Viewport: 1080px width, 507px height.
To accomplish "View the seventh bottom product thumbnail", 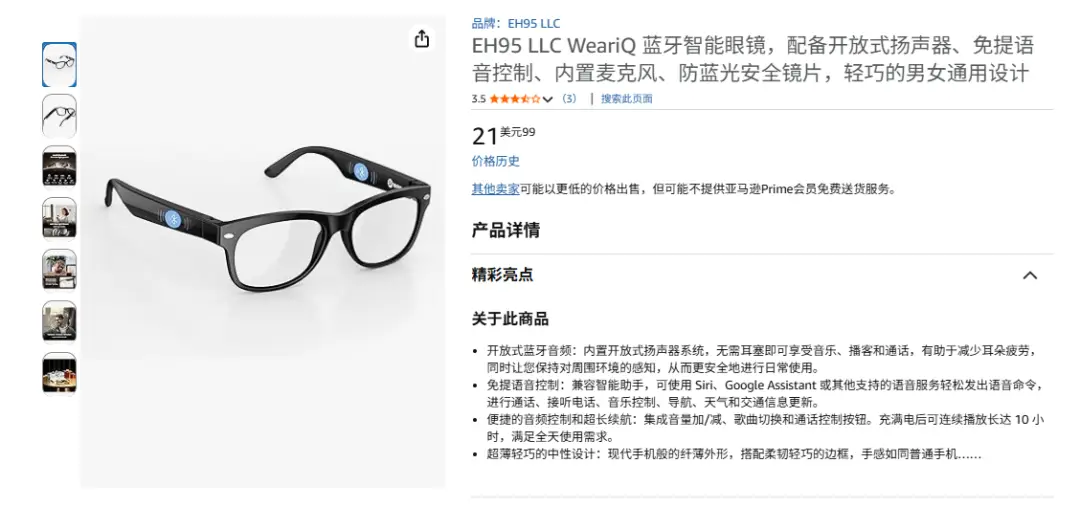I will tap(59, 374).
